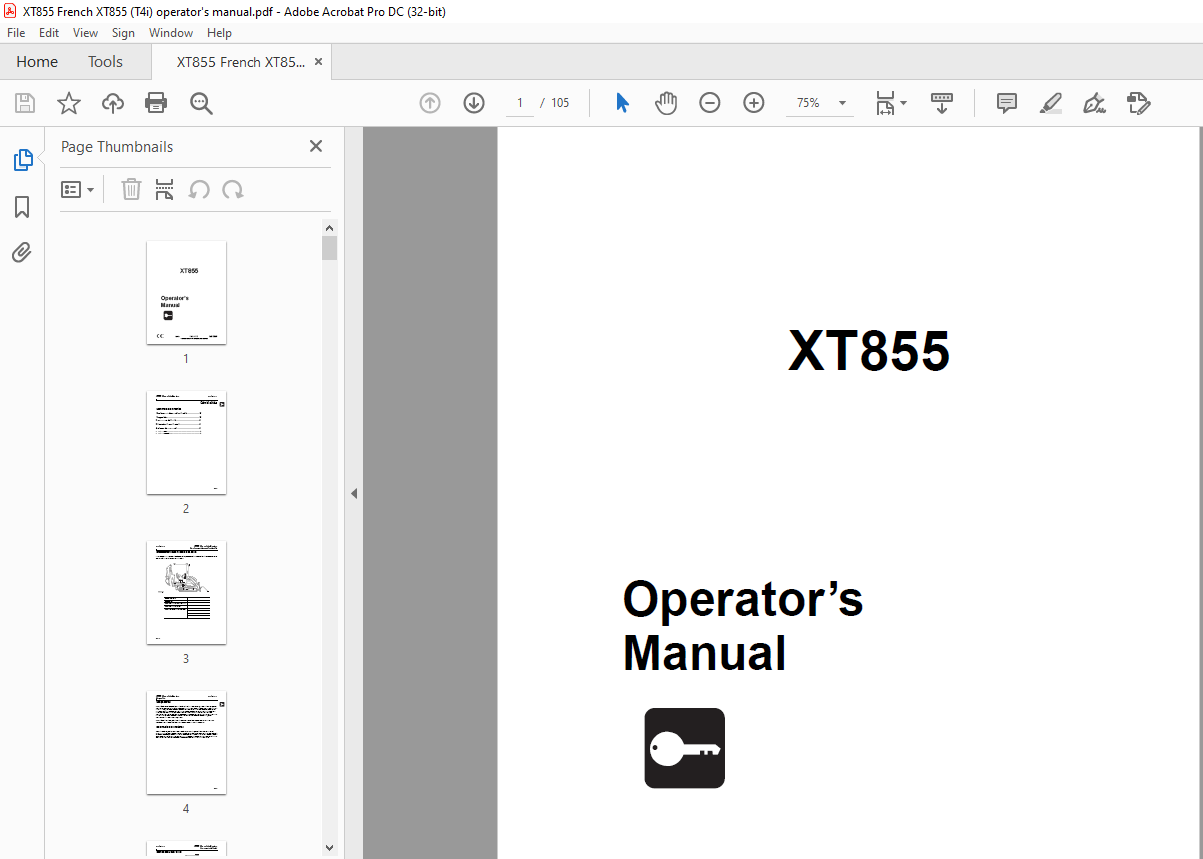Add a sticky note comment
This screenshot has height=859, width=1203.
(1007, 103)
